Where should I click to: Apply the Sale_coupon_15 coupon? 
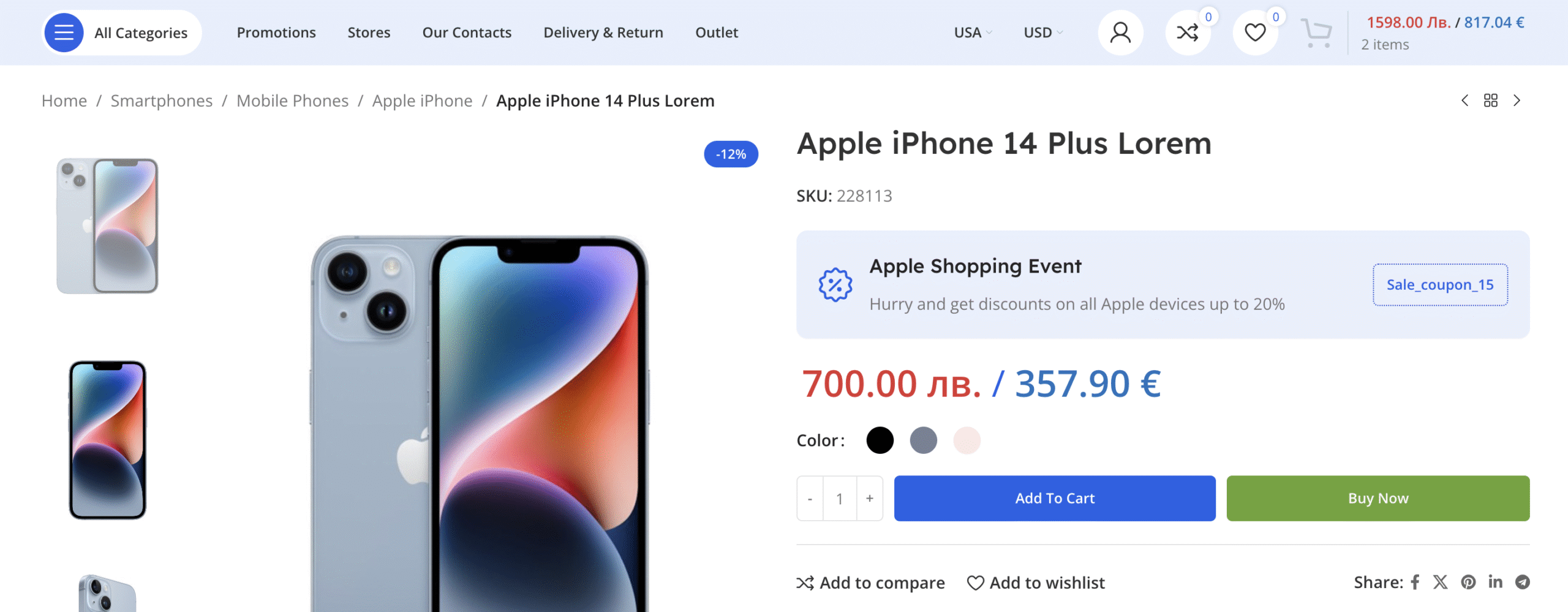(x=1440, y=284)
